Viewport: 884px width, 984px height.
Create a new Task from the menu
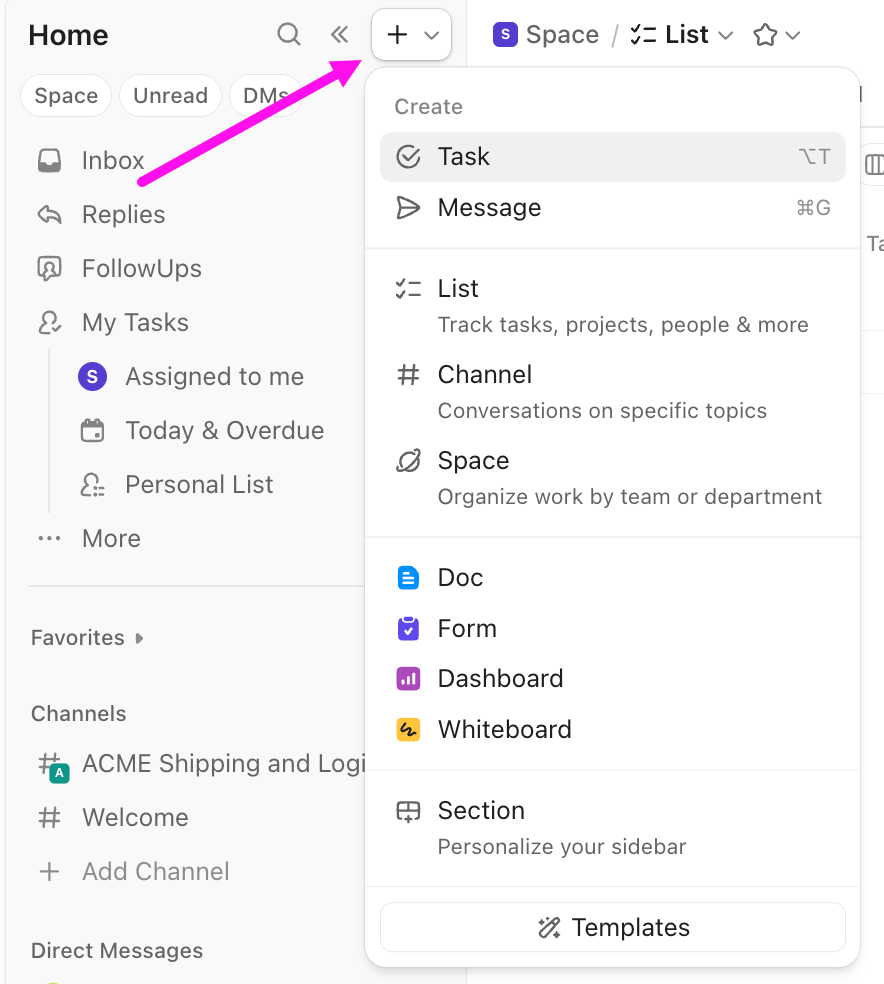click(463, 156)
